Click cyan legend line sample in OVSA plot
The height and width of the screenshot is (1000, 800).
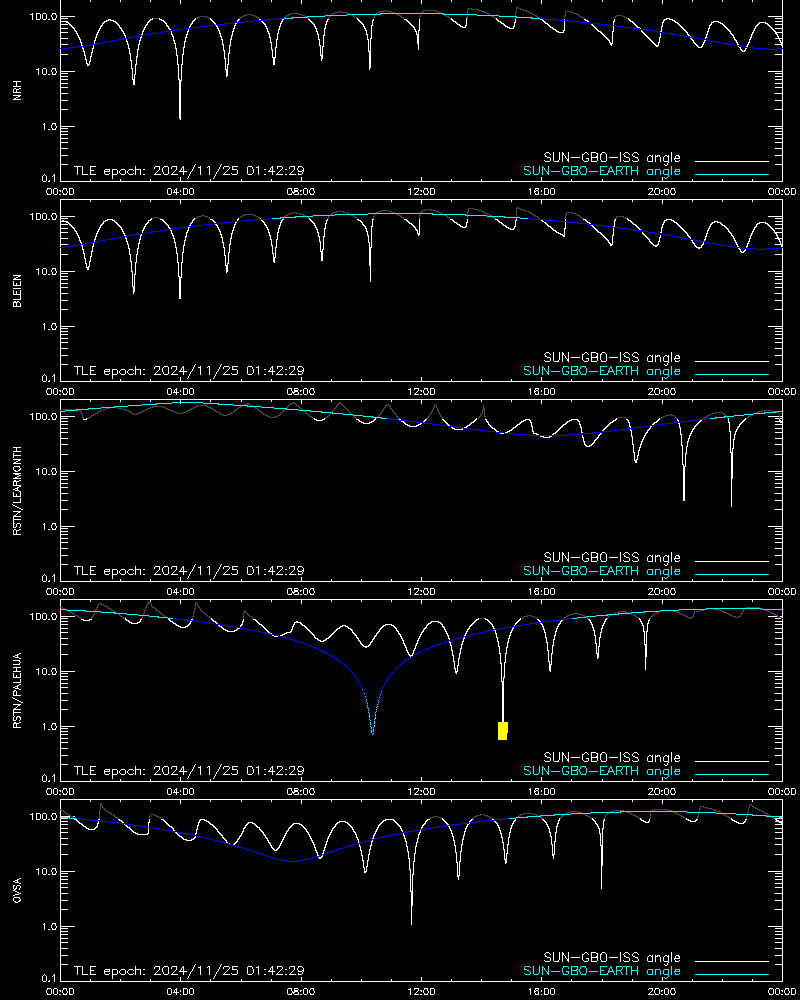pos(732,974)
